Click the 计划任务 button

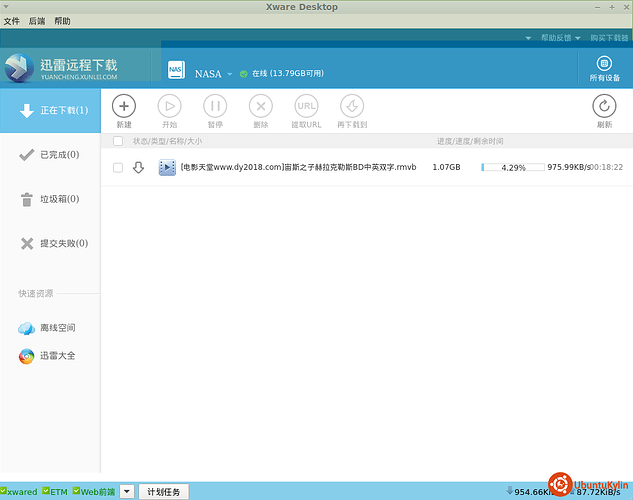[162, 492]
